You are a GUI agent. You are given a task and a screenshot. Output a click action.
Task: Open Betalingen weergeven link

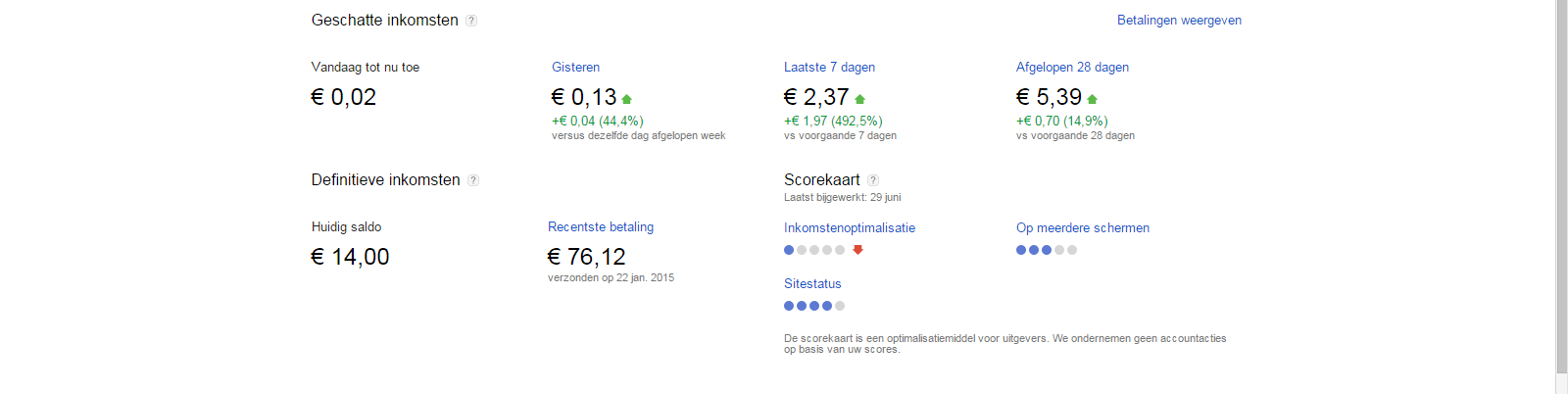pyautogui.click(x=1179, y=20)
